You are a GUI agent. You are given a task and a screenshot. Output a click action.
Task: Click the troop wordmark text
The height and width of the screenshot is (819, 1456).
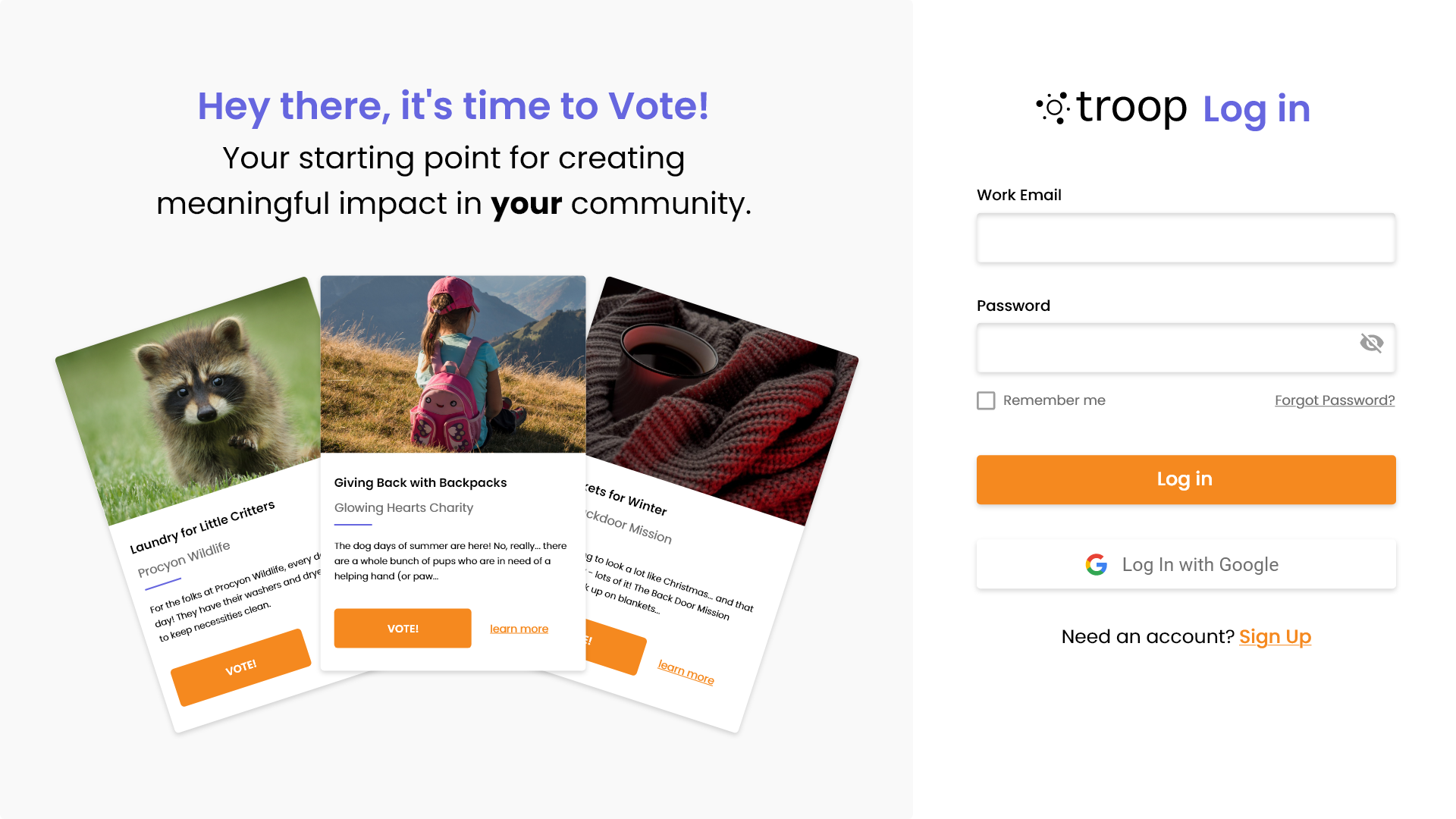pos(1131,108)
